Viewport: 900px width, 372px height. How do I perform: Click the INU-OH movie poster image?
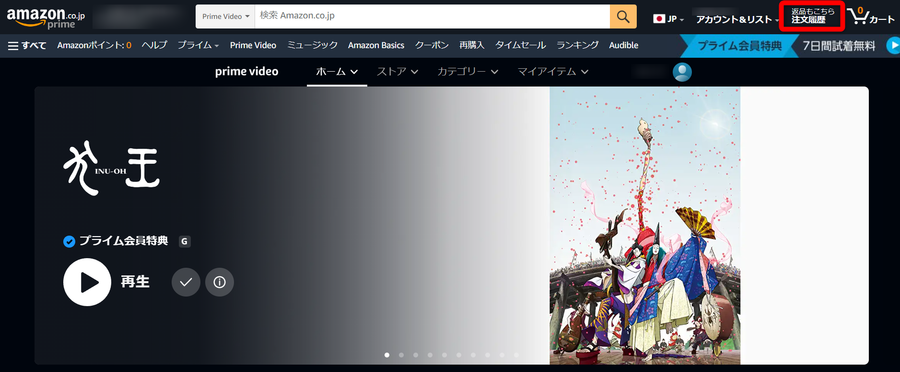point(645,226)
